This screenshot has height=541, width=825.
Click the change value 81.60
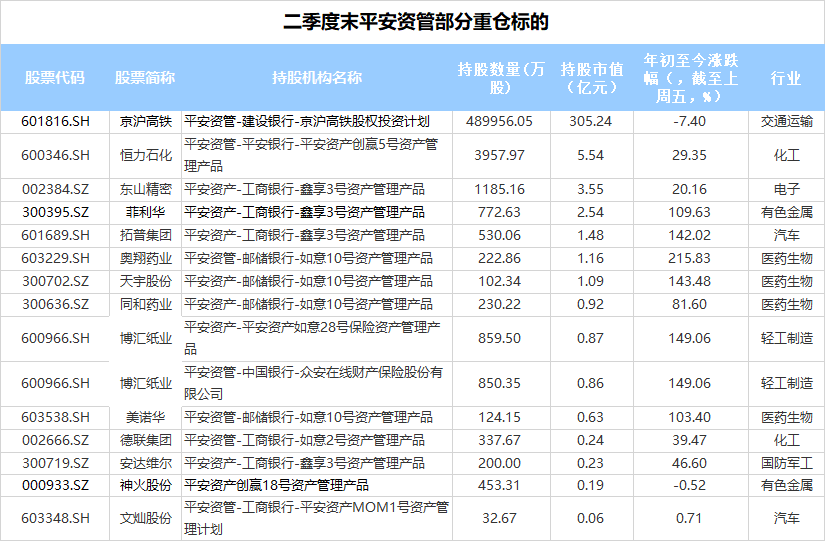coord(689,305)
